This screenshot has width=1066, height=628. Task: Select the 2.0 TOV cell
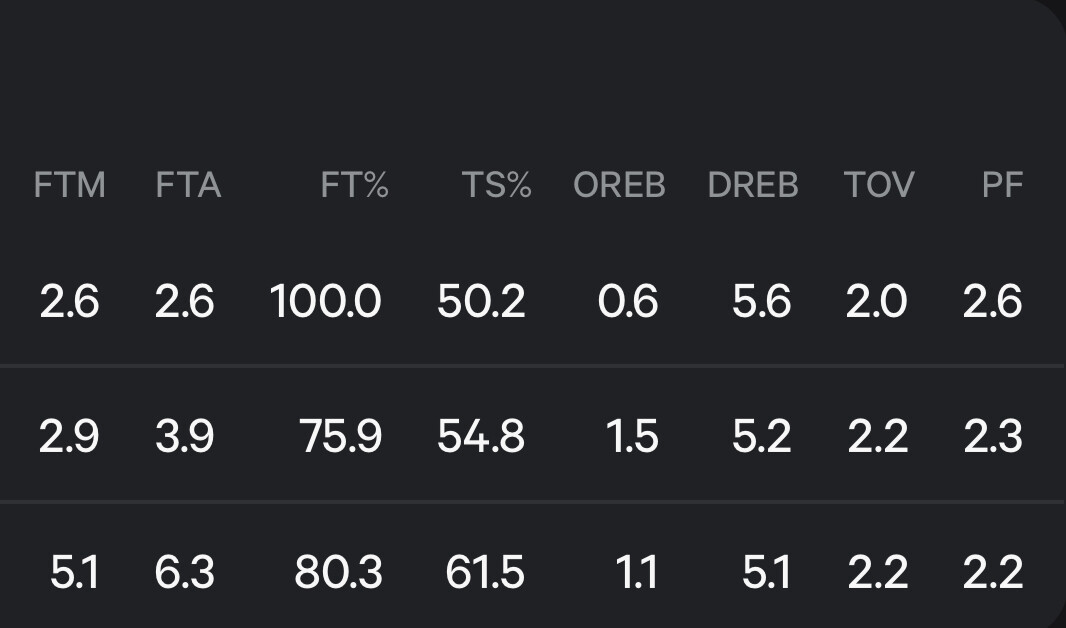[x=877, y=301]
